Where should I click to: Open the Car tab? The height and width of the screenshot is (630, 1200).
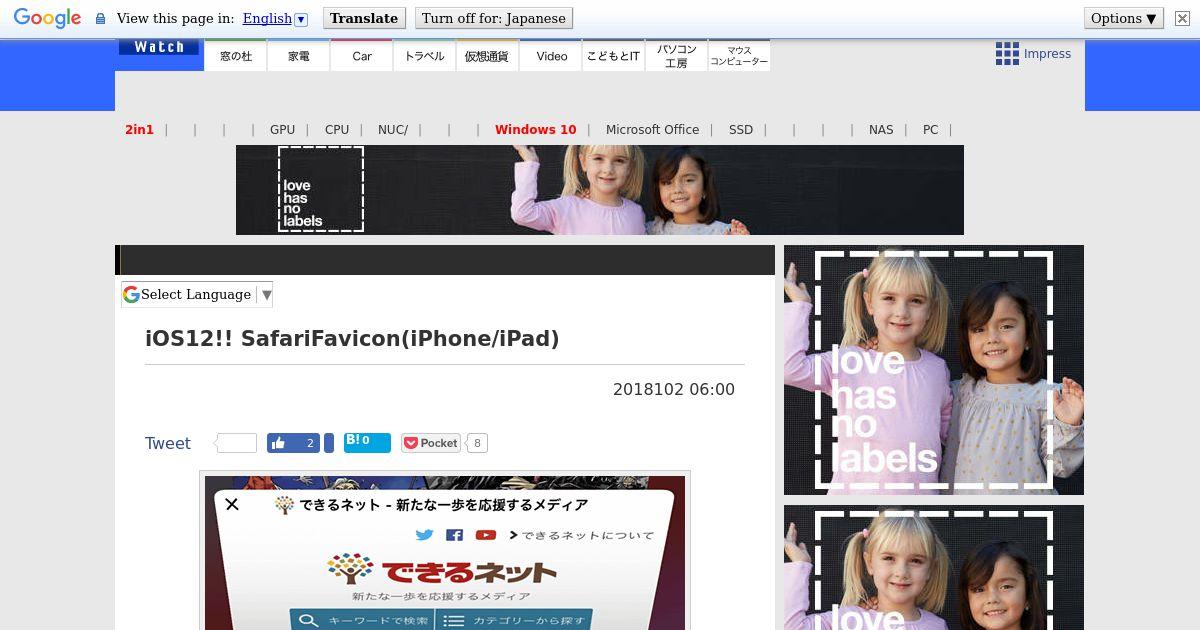[x=362, y=56]
